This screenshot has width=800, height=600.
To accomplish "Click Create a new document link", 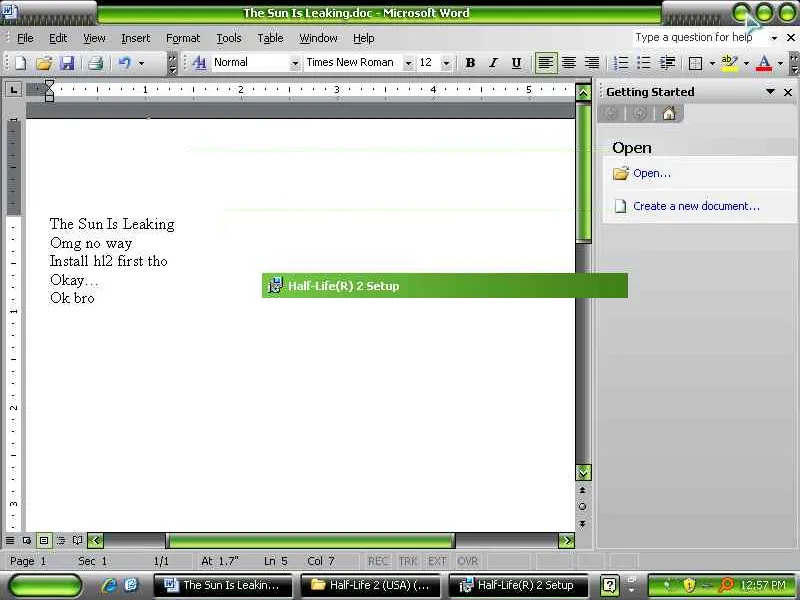I will click(x=696, y=206).
